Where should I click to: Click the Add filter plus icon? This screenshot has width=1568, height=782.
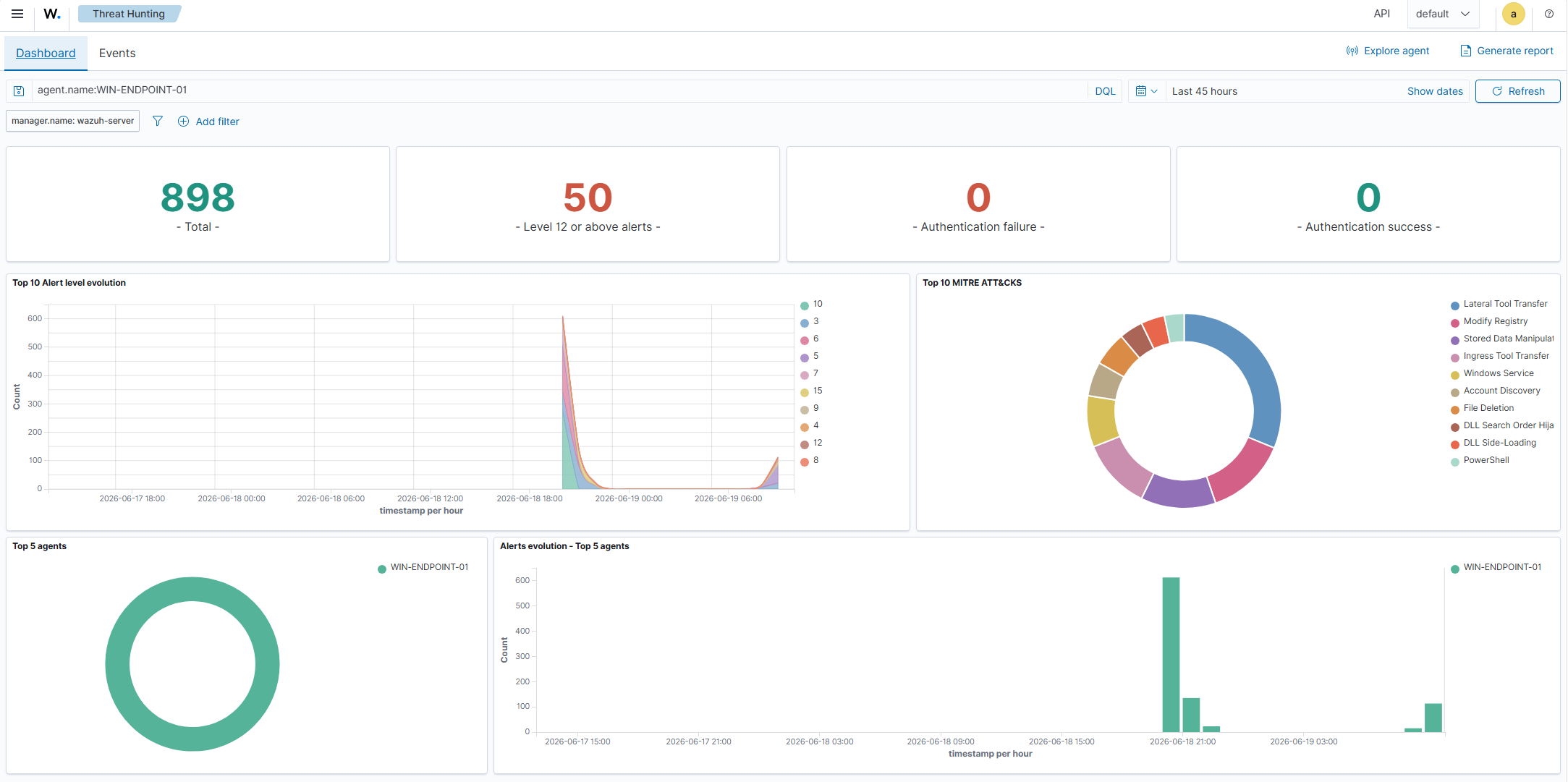(184, 122)
